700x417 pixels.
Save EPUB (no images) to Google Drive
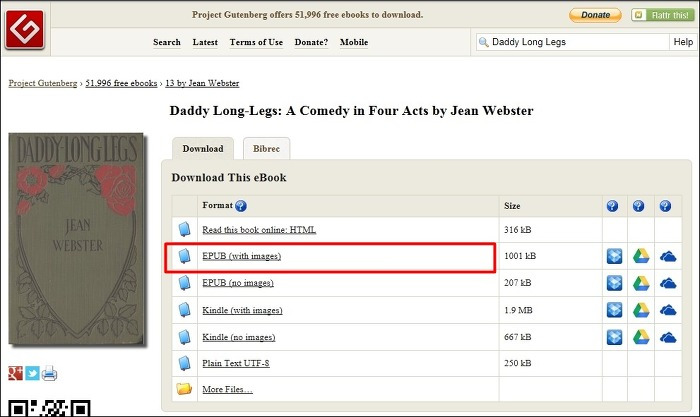point(641,283)
